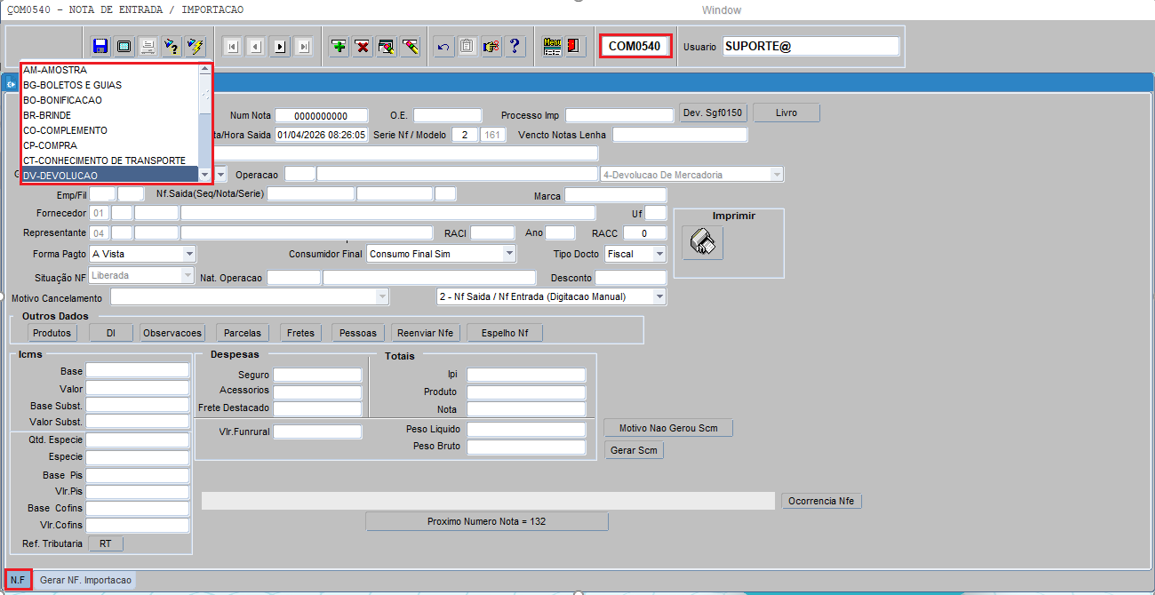The width and height of the screenshot is (1155, 595).
Task: Click the Ocorrencia Nfe button
Action: (821, 501)
